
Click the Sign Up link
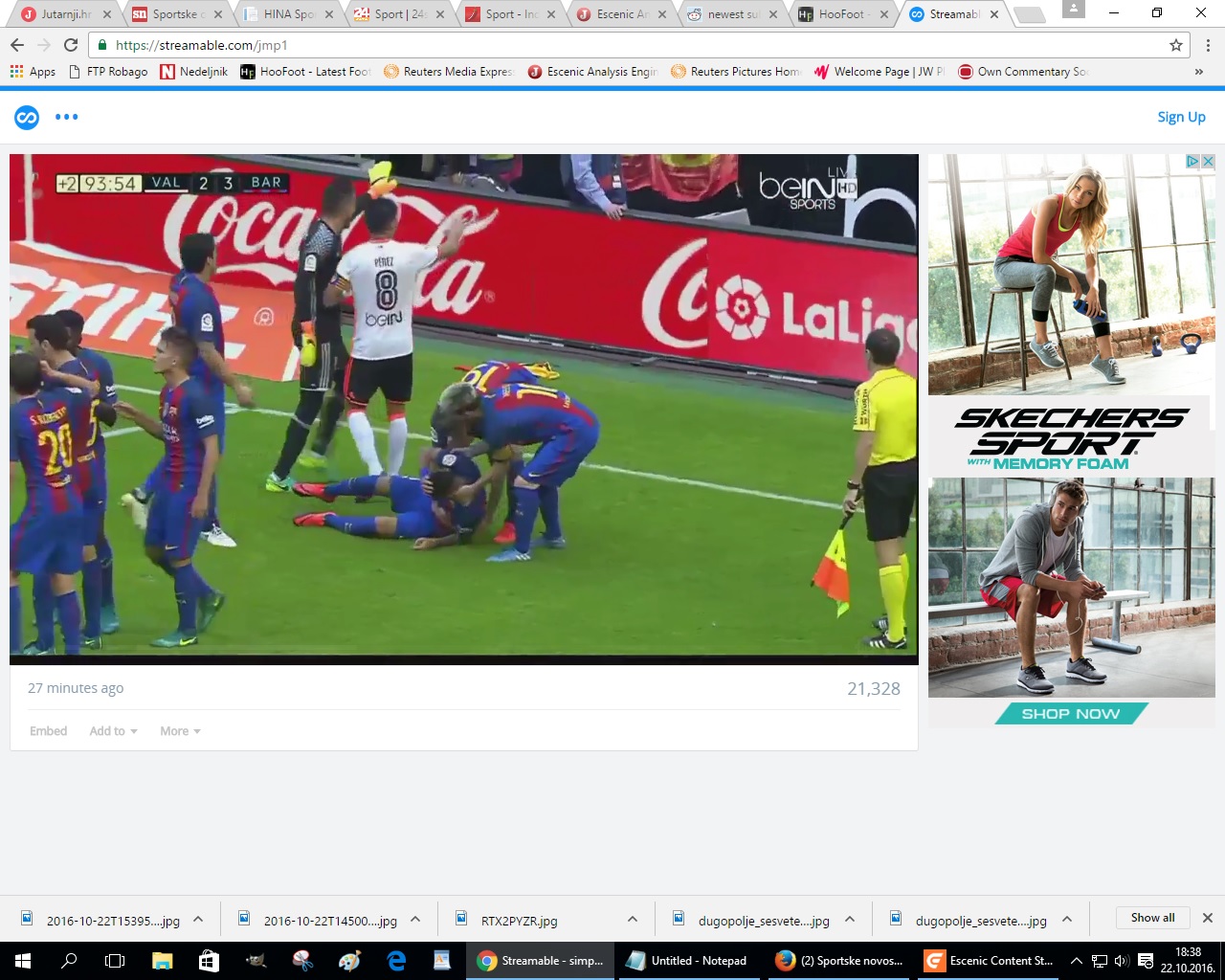[1181, 117]
